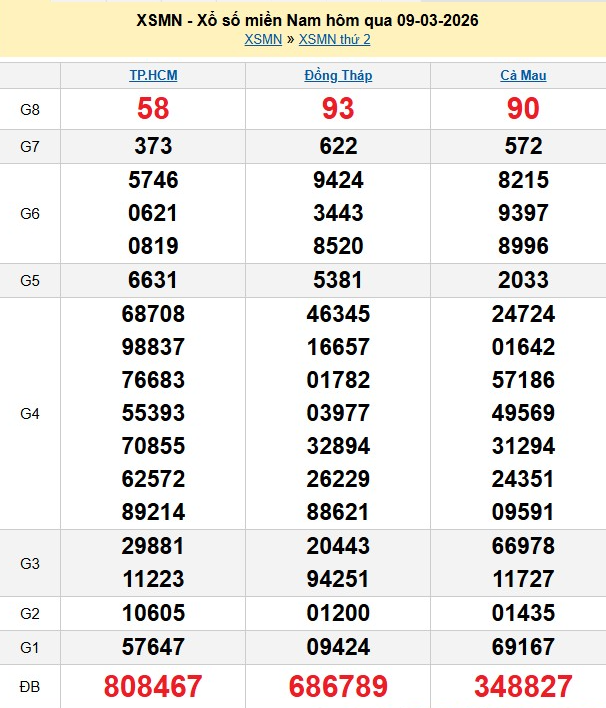Select the red G8 number 93
The image size is (606, 708).
click(338, 109)
